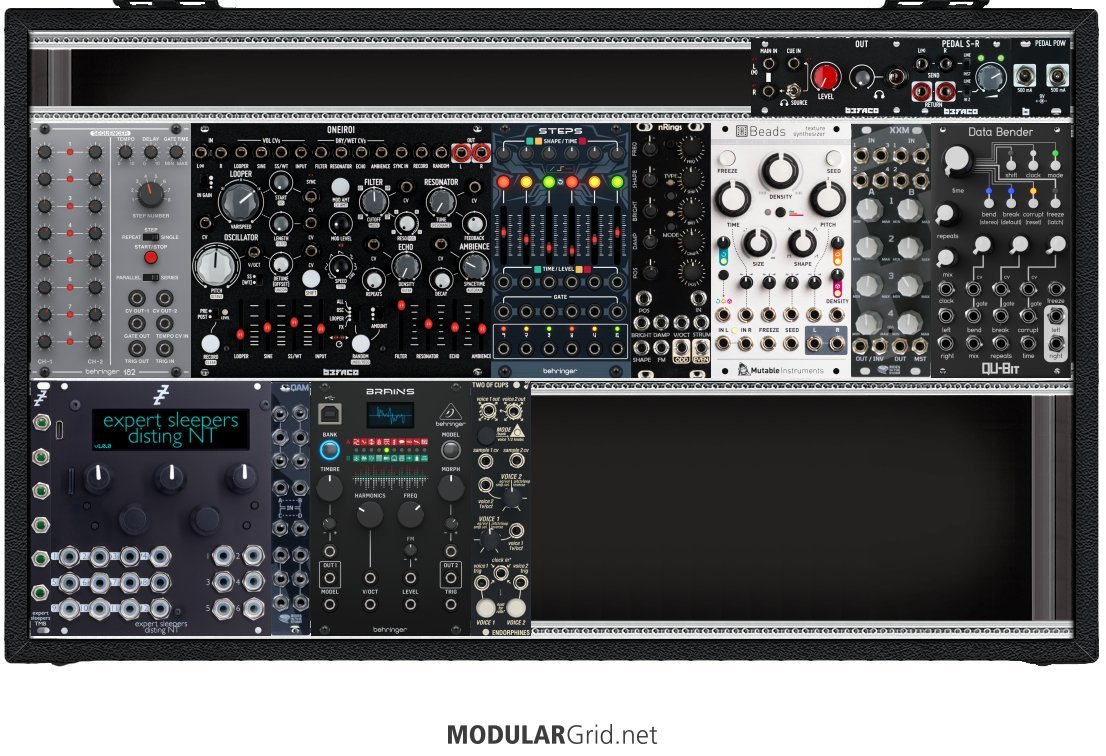Click the headphone output jack on Befaco OUT
The height and width of the screenshot is (756, 1106).
(895, 77)
